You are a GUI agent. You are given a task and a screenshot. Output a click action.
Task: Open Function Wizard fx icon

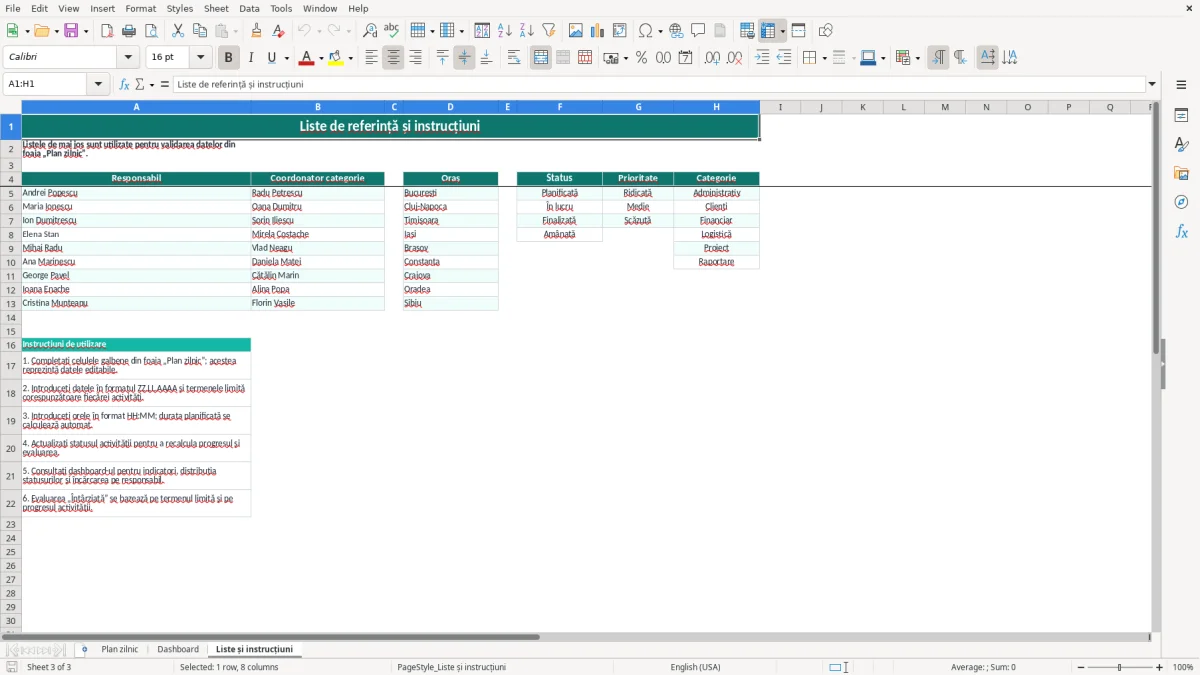124,84
